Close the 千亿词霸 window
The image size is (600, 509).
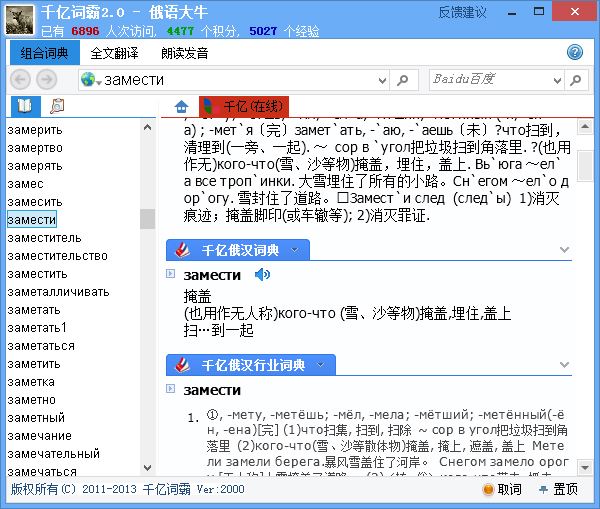point(575,11)
